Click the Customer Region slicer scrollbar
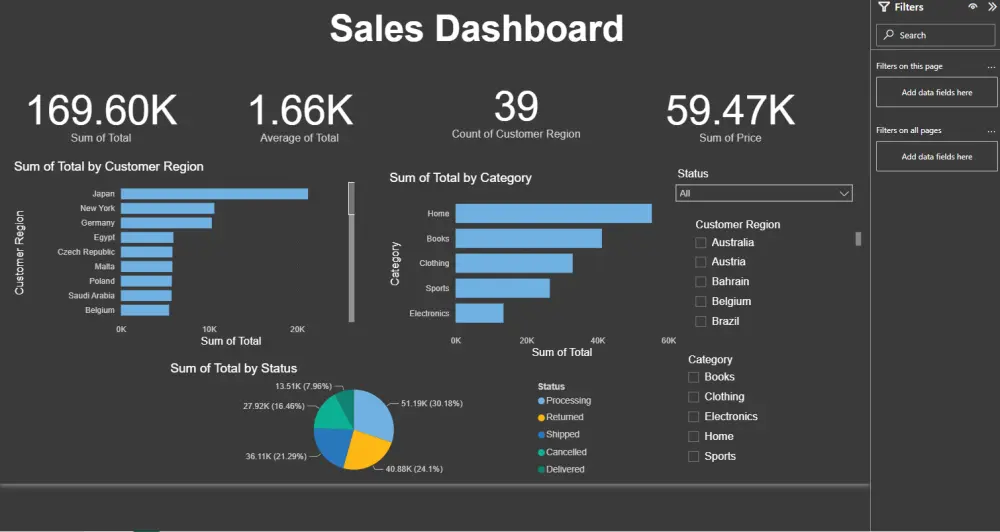This screenshot has height=532, width=1000. click(858, 239)
